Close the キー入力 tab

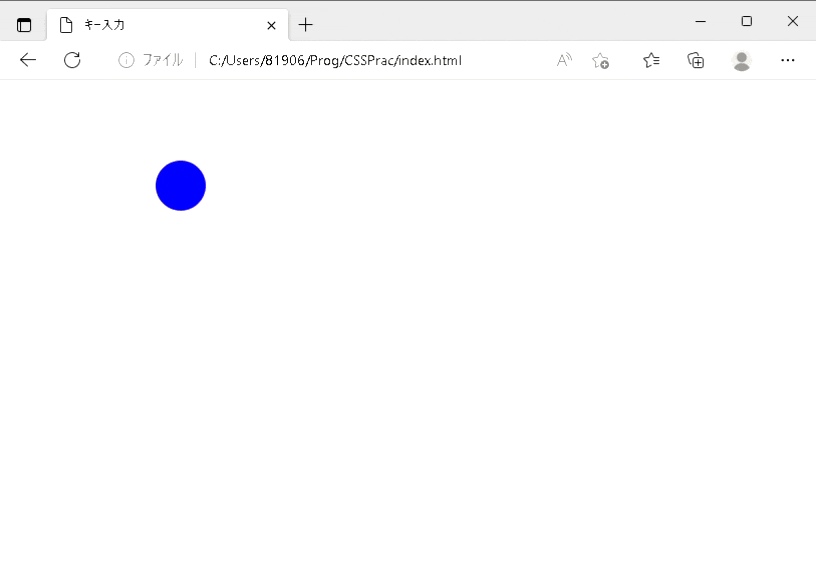pos(270,24)
